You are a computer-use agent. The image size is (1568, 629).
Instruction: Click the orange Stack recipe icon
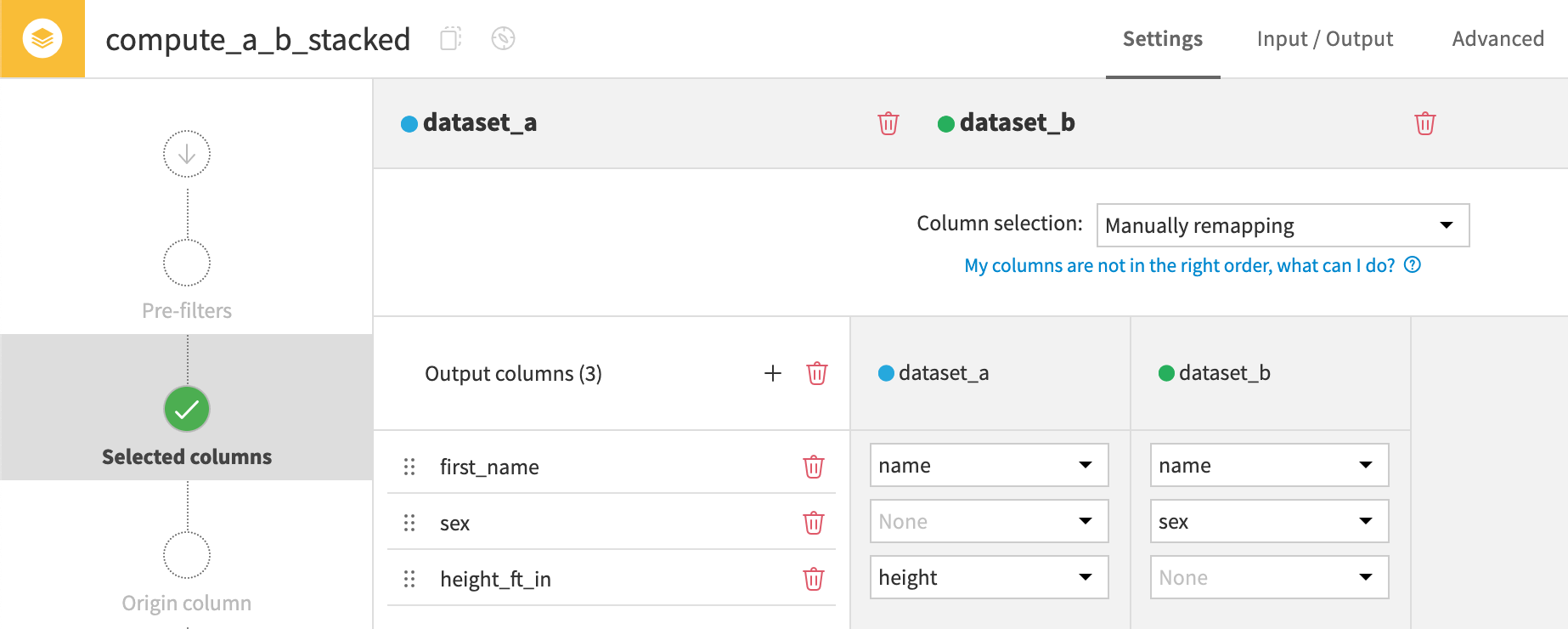tap(42, 39)
